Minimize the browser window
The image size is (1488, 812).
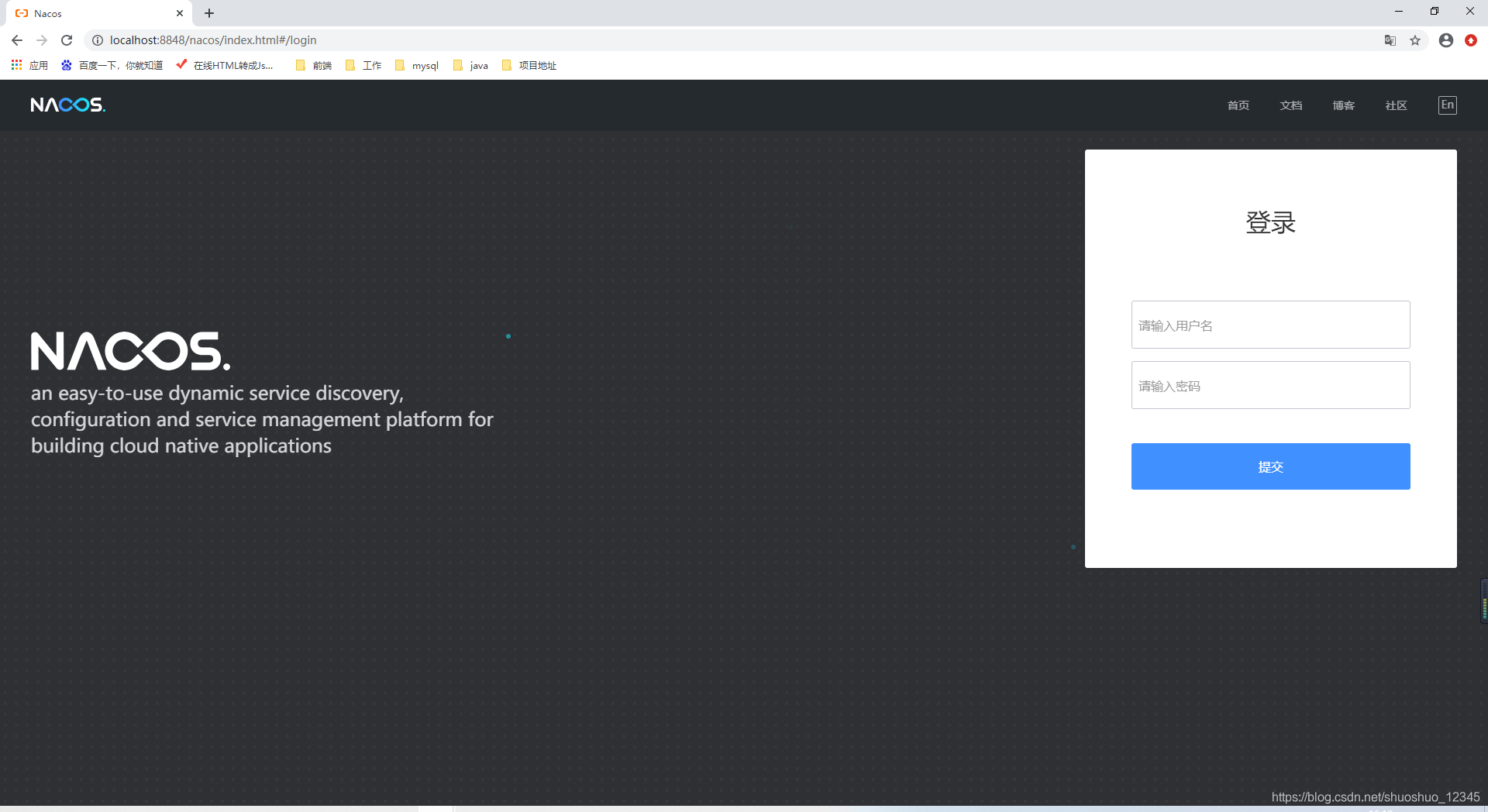coord(1399,12)
